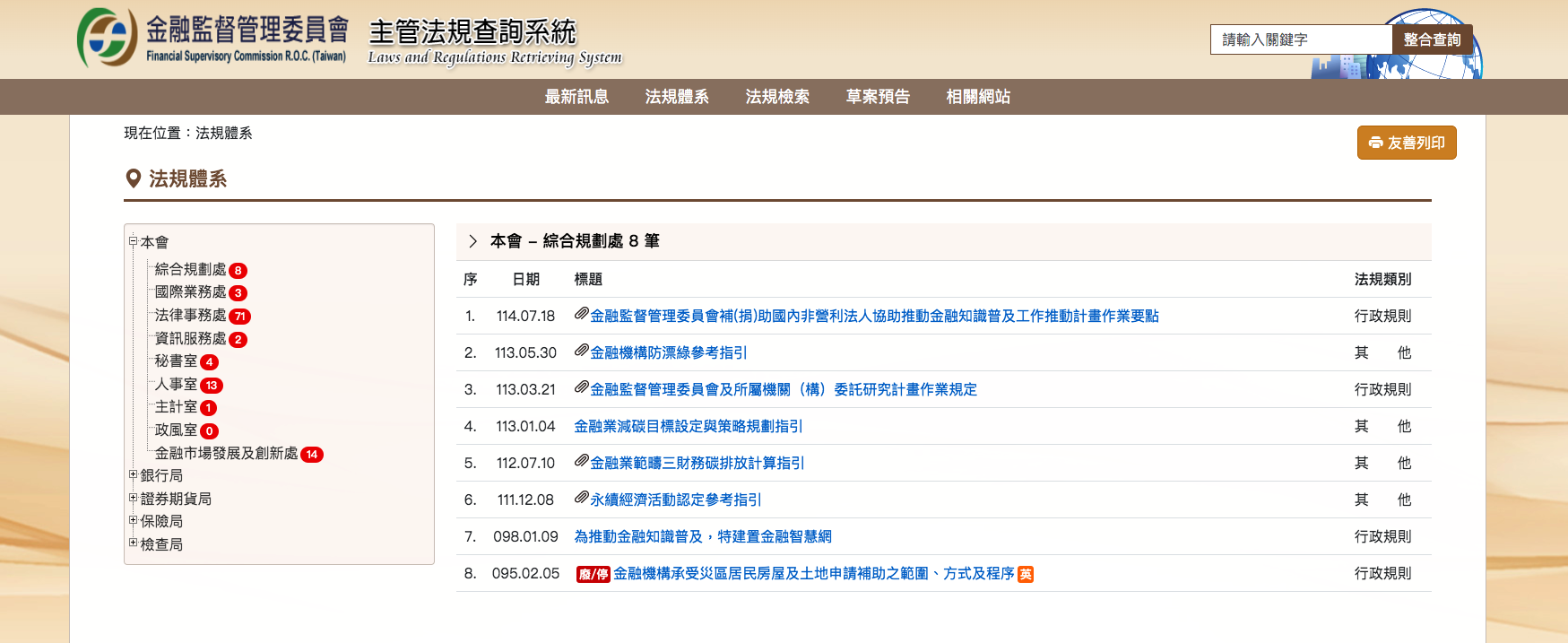
Task: Click date cell 095.02.05
Action: [x=525, y=573]
